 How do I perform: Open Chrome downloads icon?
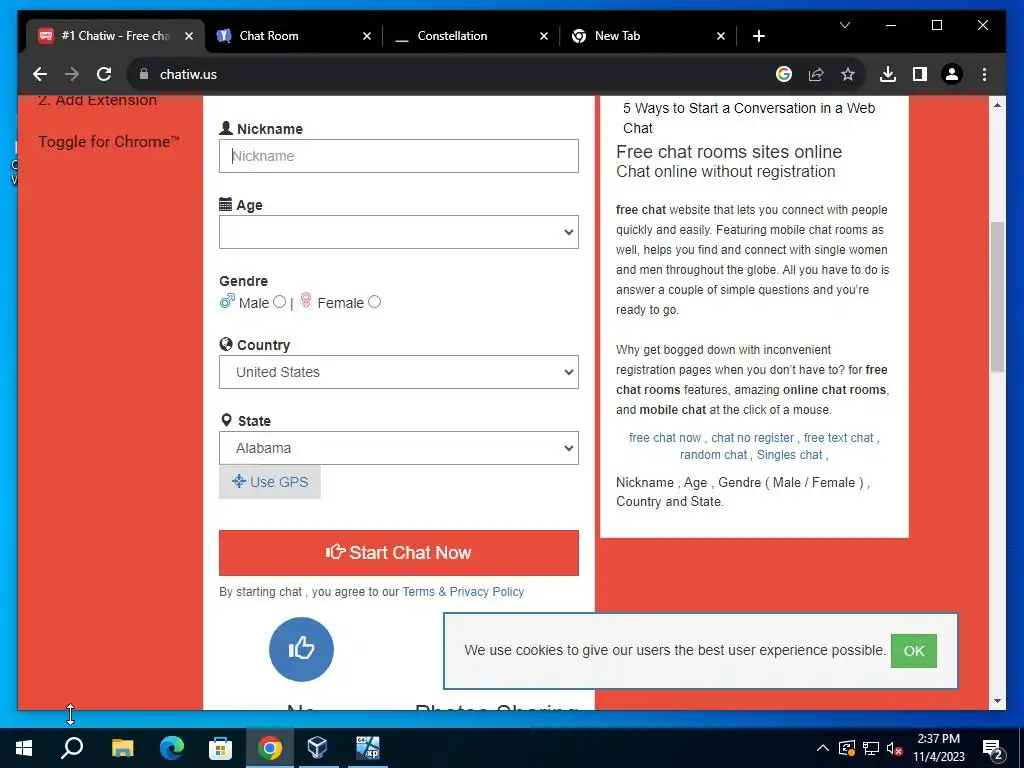[x=888, y=74]
